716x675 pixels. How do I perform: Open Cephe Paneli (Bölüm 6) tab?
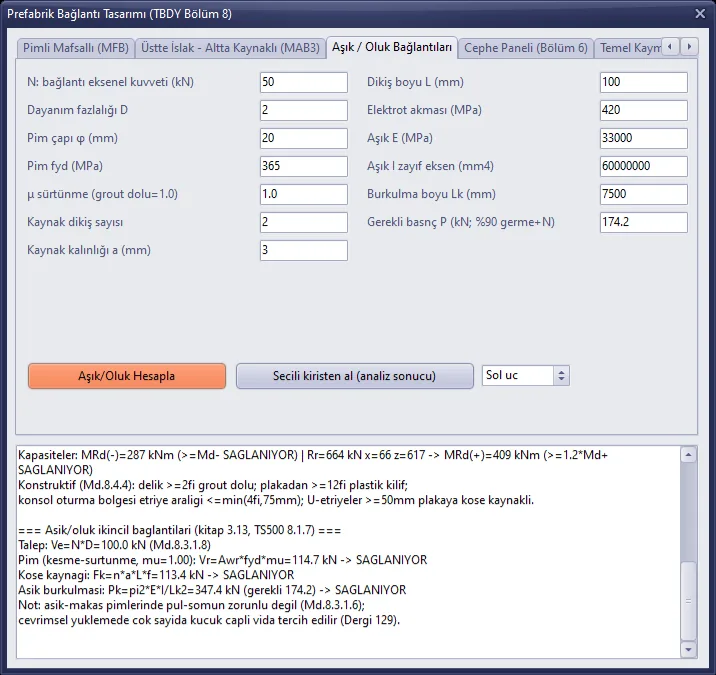point(526,48)
